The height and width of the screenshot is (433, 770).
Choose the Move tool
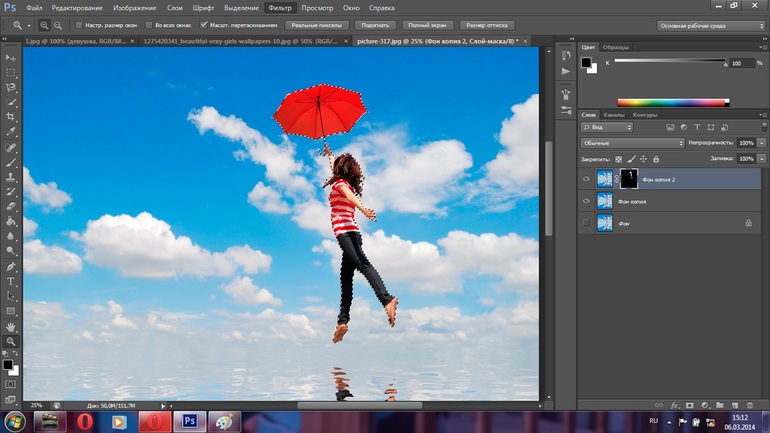pyautogui.click(x=12, y=58)
